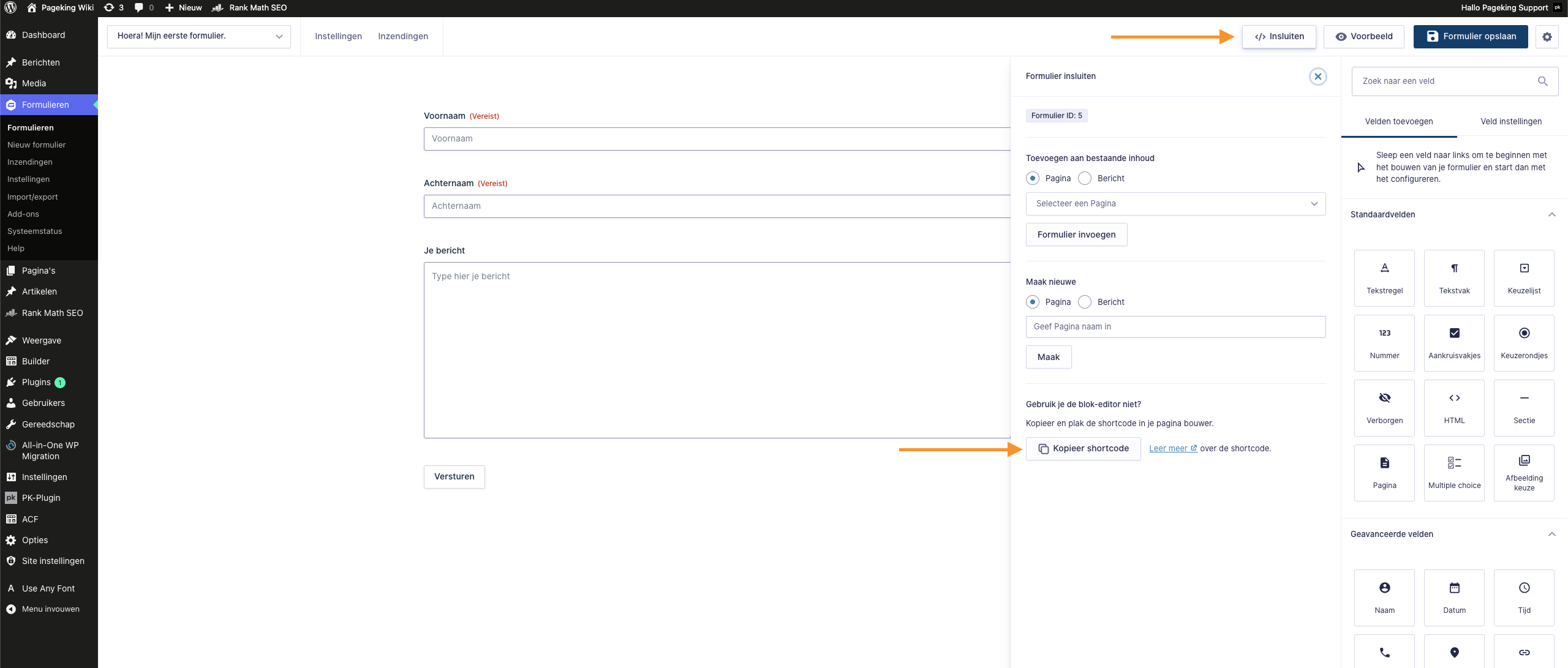Open the form switcher dropdown
The image size is (1568, 668).
[x=199, y=36]
